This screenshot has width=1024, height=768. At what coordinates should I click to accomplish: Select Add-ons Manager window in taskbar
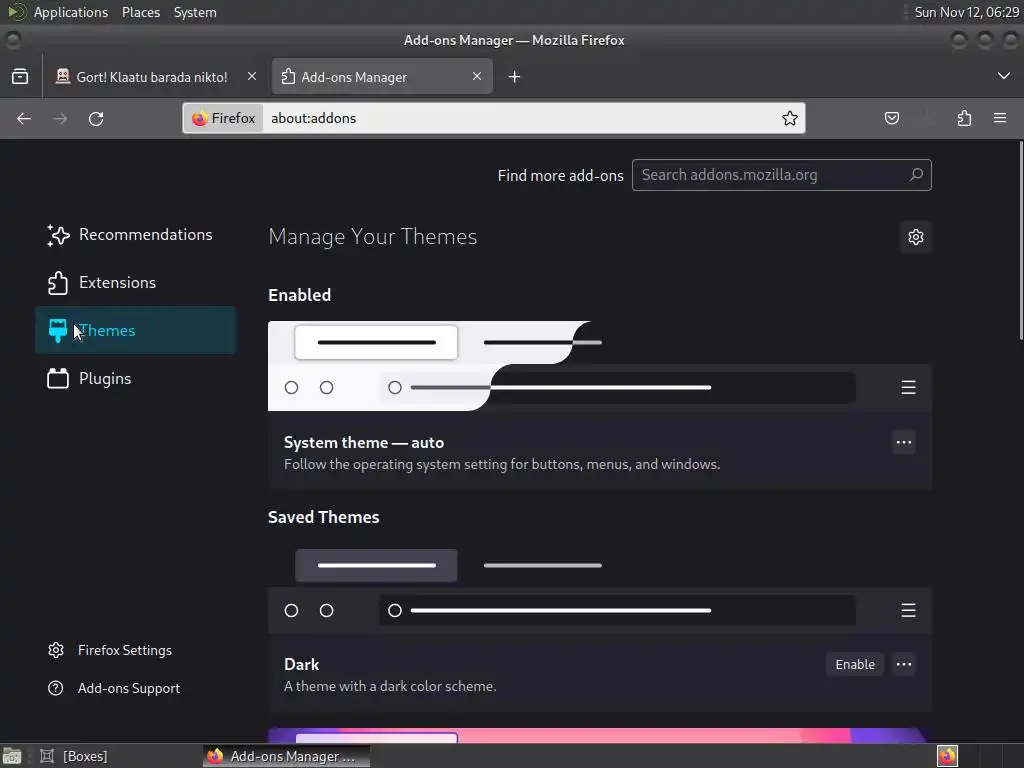coord(286,756)
